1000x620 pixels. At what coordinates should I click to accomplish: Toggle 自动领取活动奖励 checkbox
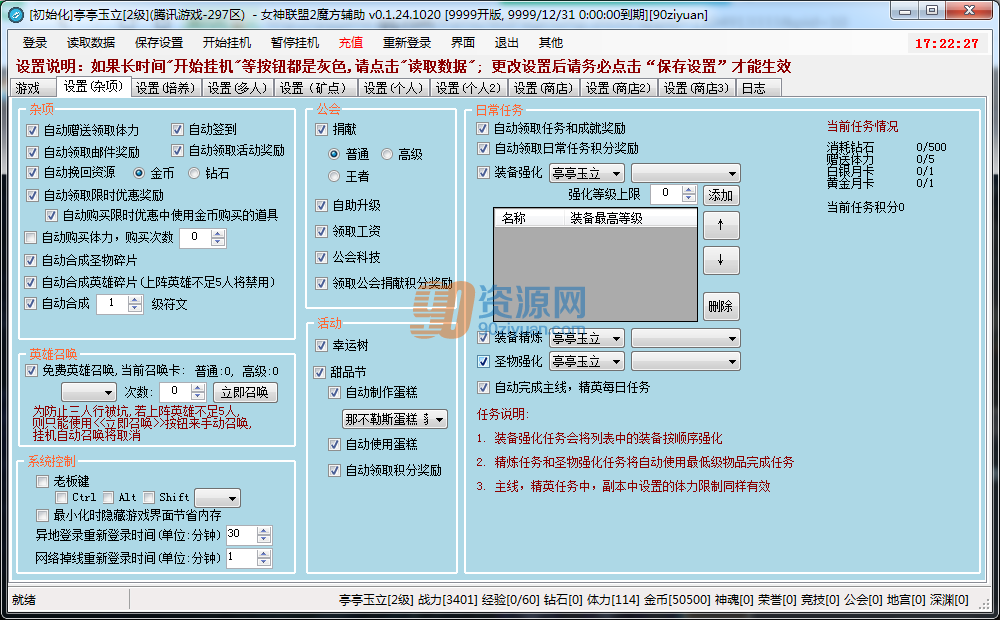177,151
